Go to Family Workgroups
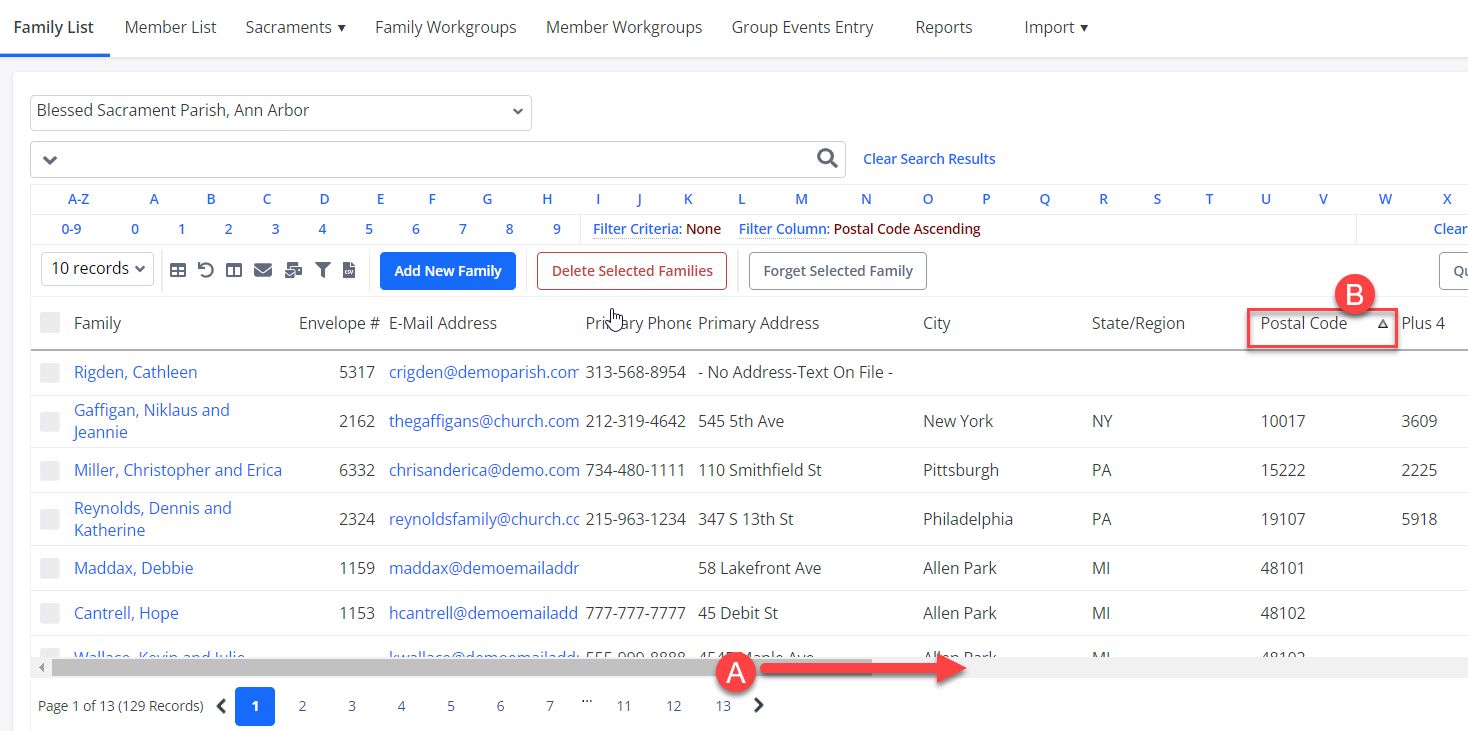This screenshot has width=1468, height=731. (446, 28)
